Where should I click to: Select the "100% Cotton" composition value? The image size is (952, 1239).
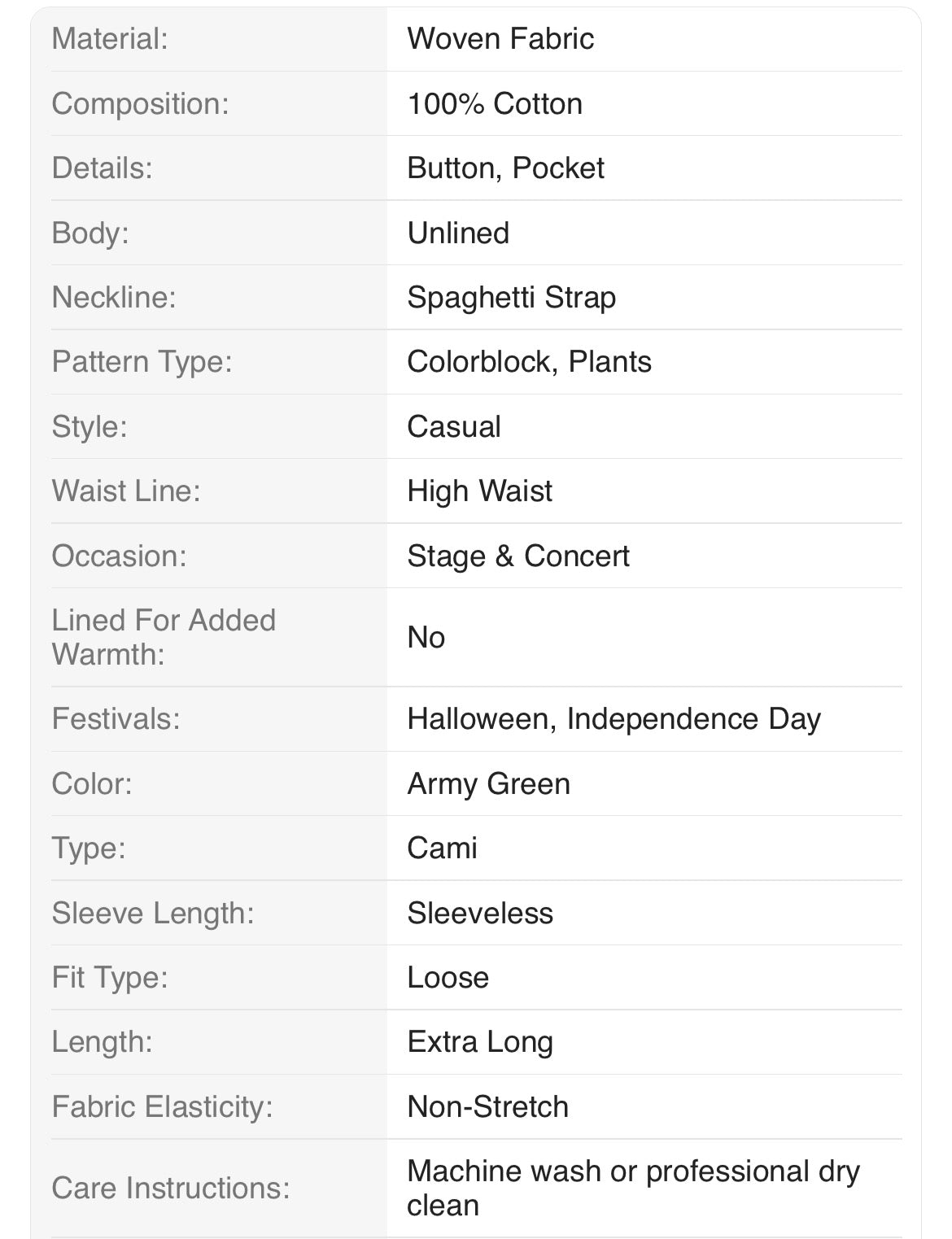(x=495, y=103)
